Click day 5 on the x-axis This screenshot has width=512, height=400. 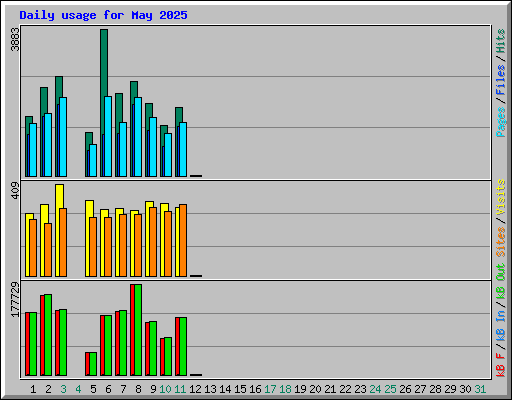click(x=93, y=389)
